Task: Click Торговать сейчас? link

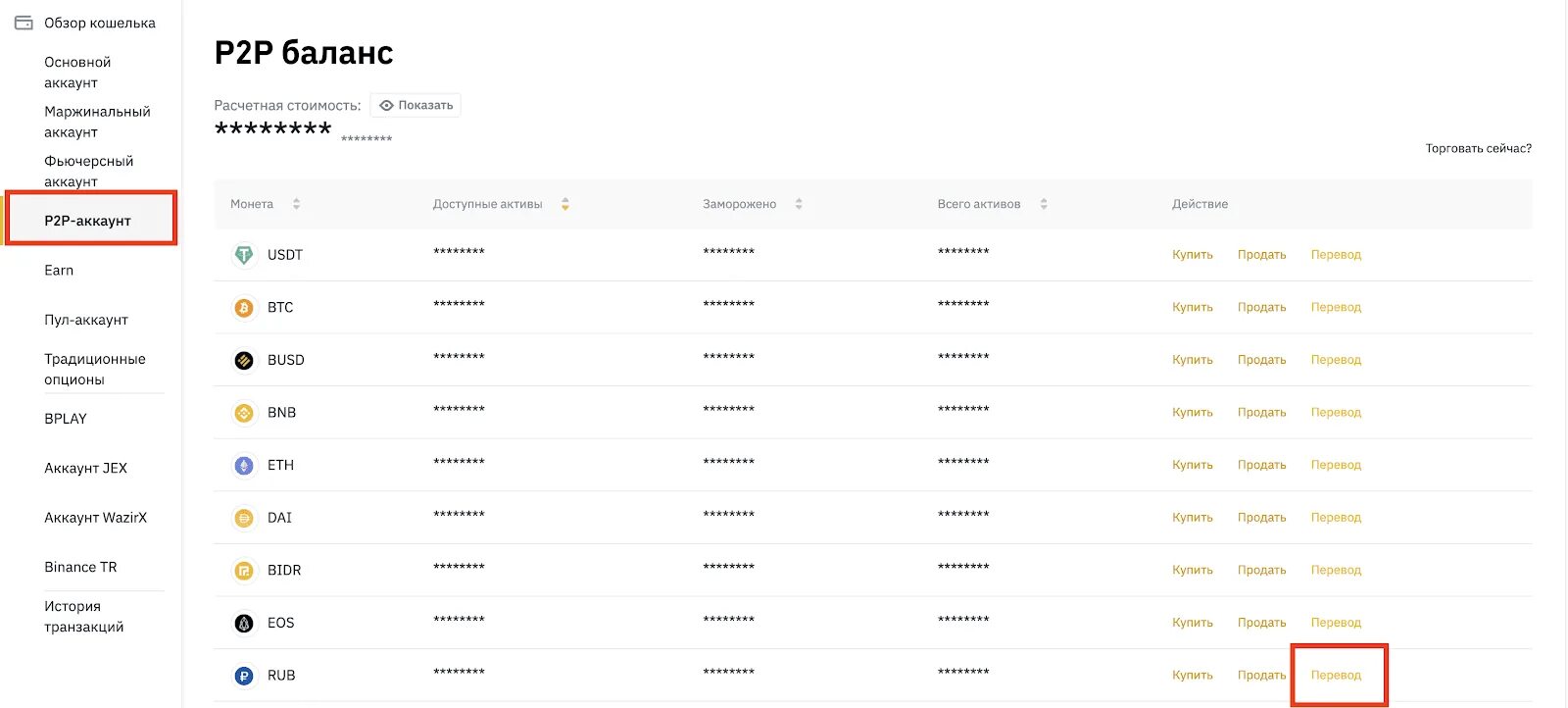Action: point(1478,148)
